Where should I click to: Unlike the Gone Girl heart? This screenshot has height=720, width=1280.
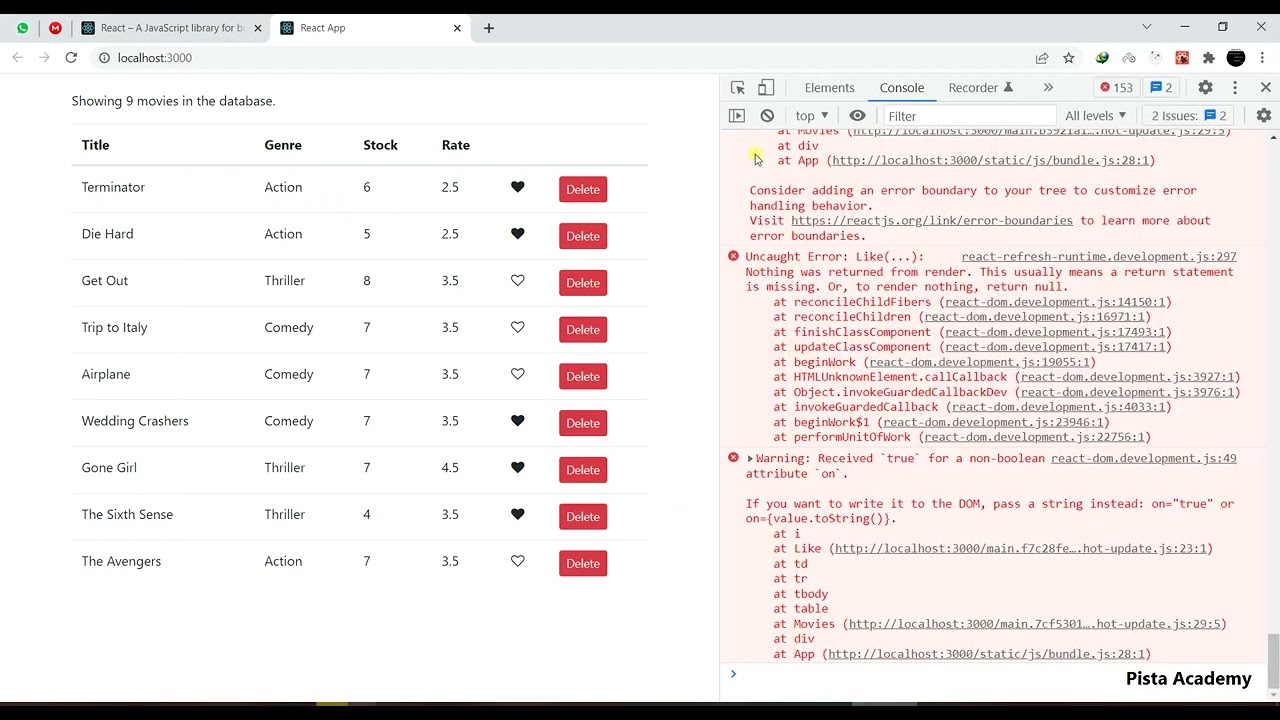point(517,468)
